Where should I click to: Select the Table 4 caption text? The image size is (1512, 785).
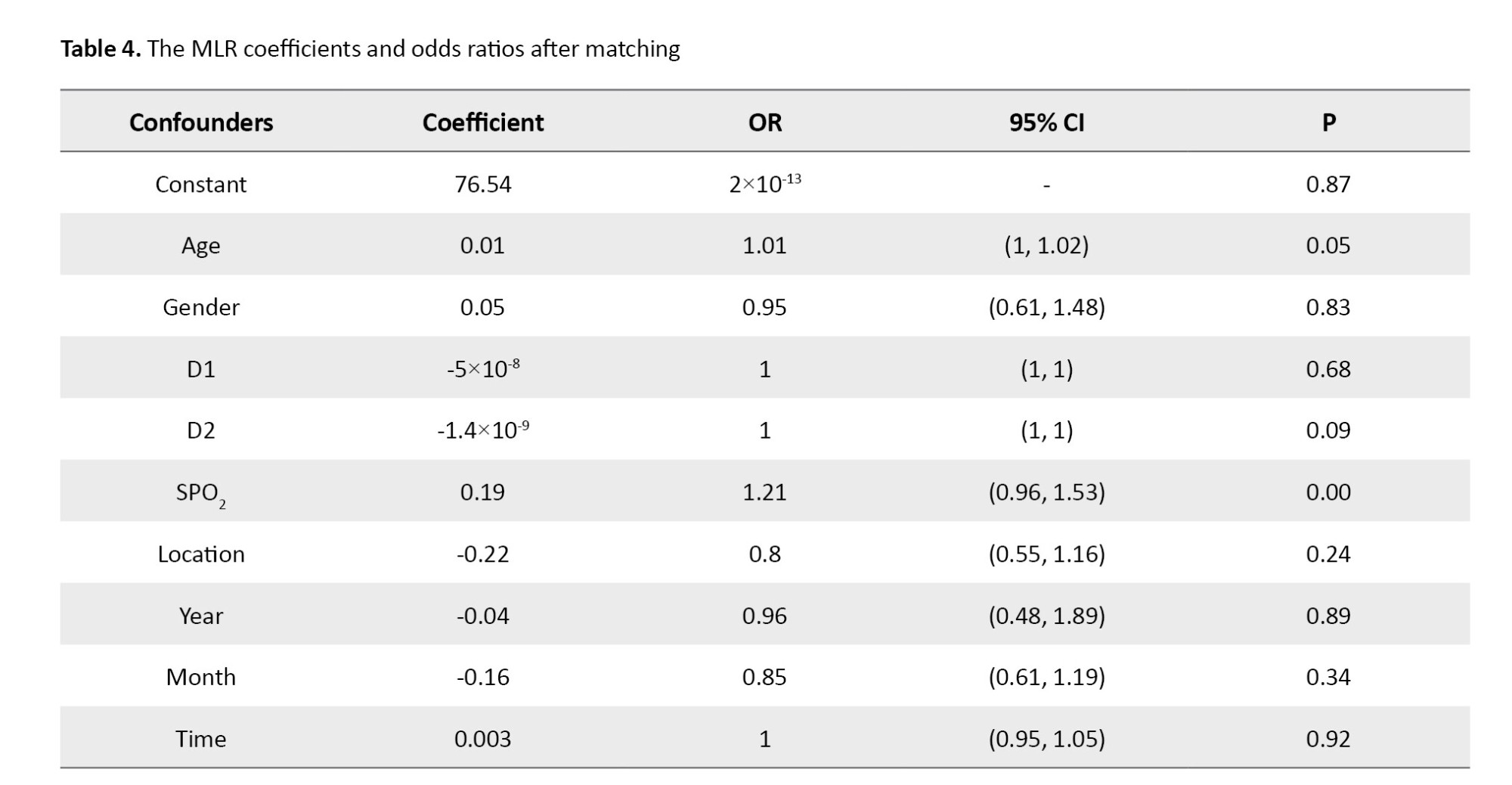click(370, 49)
